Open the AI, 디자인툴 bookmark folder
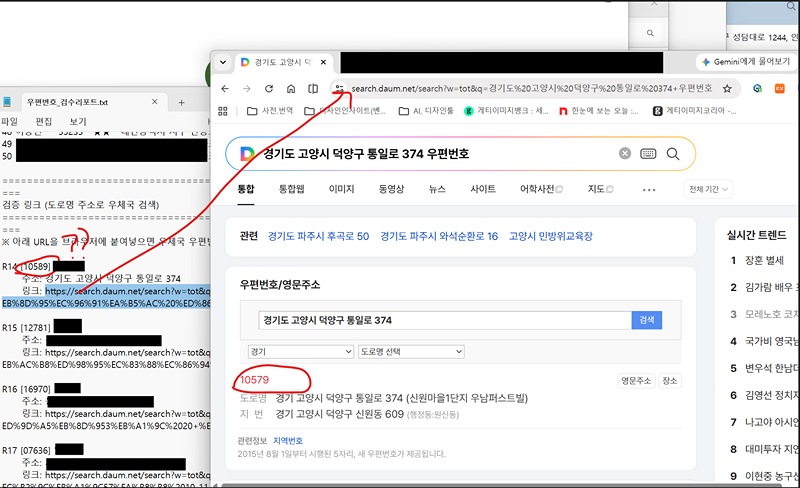 pos(426,111)
